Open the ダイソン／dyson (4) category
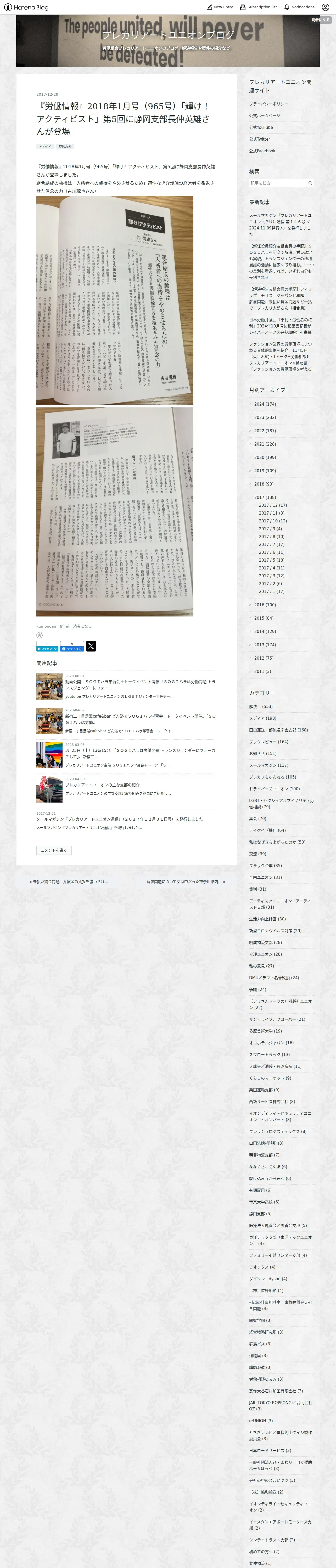This screenshot has height=1568, width=336. pyautogui.click(x=268, y=1279)
